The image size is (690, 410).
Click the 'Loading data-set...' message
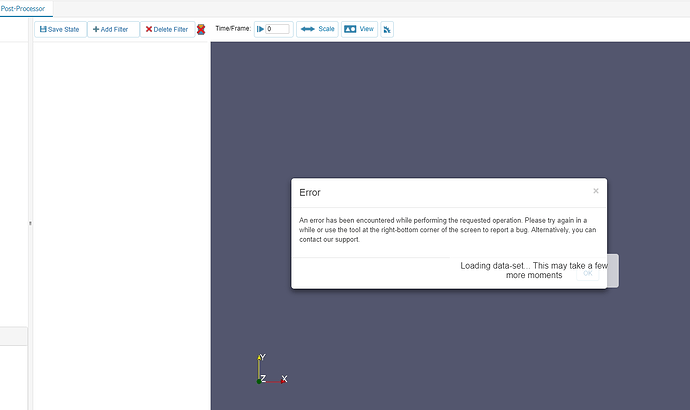534,271
